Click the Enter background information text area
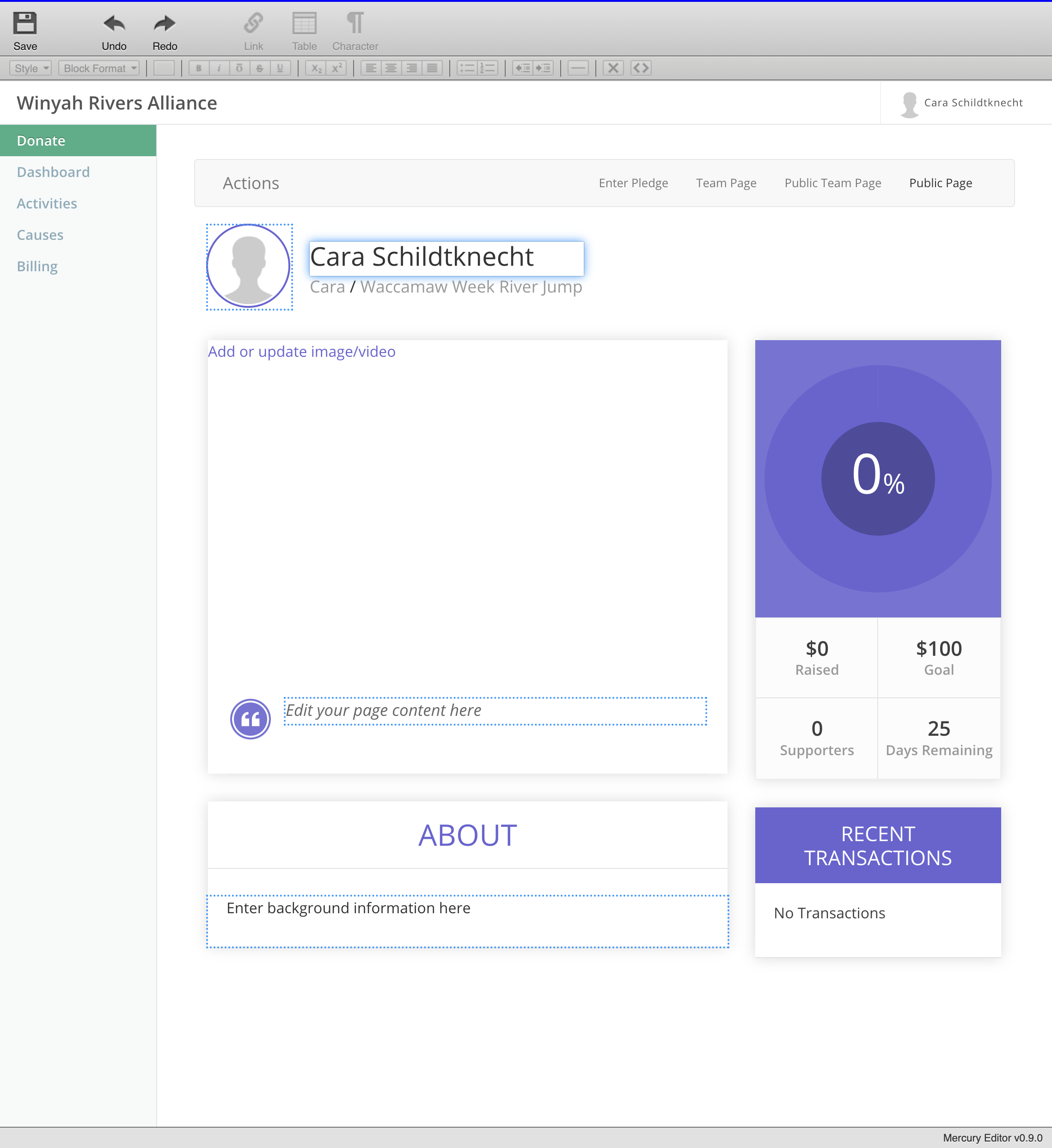The width and height of the screenshot is (1052, 1148). point(468,921)
